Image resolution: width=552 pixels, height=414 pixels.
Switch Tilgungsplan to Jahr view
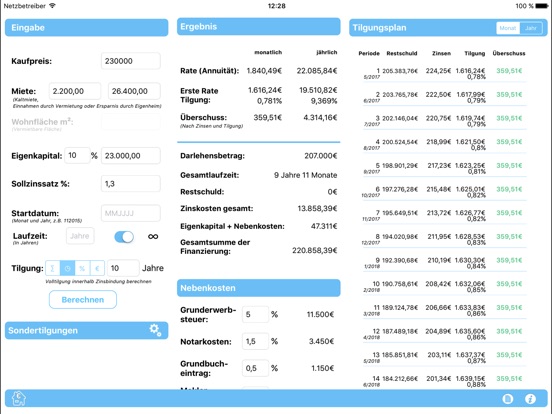point(531,28)
